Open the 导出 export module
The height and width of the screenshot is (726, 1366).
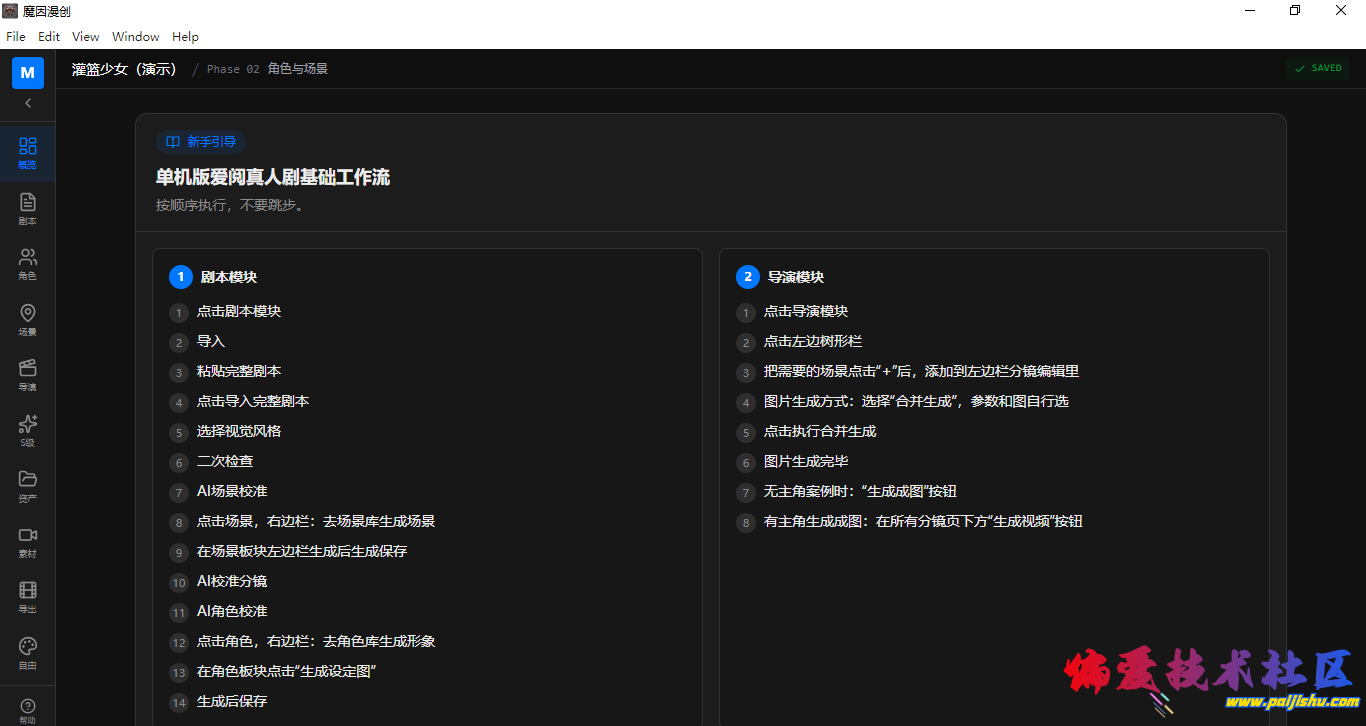(x=27, y=597)
